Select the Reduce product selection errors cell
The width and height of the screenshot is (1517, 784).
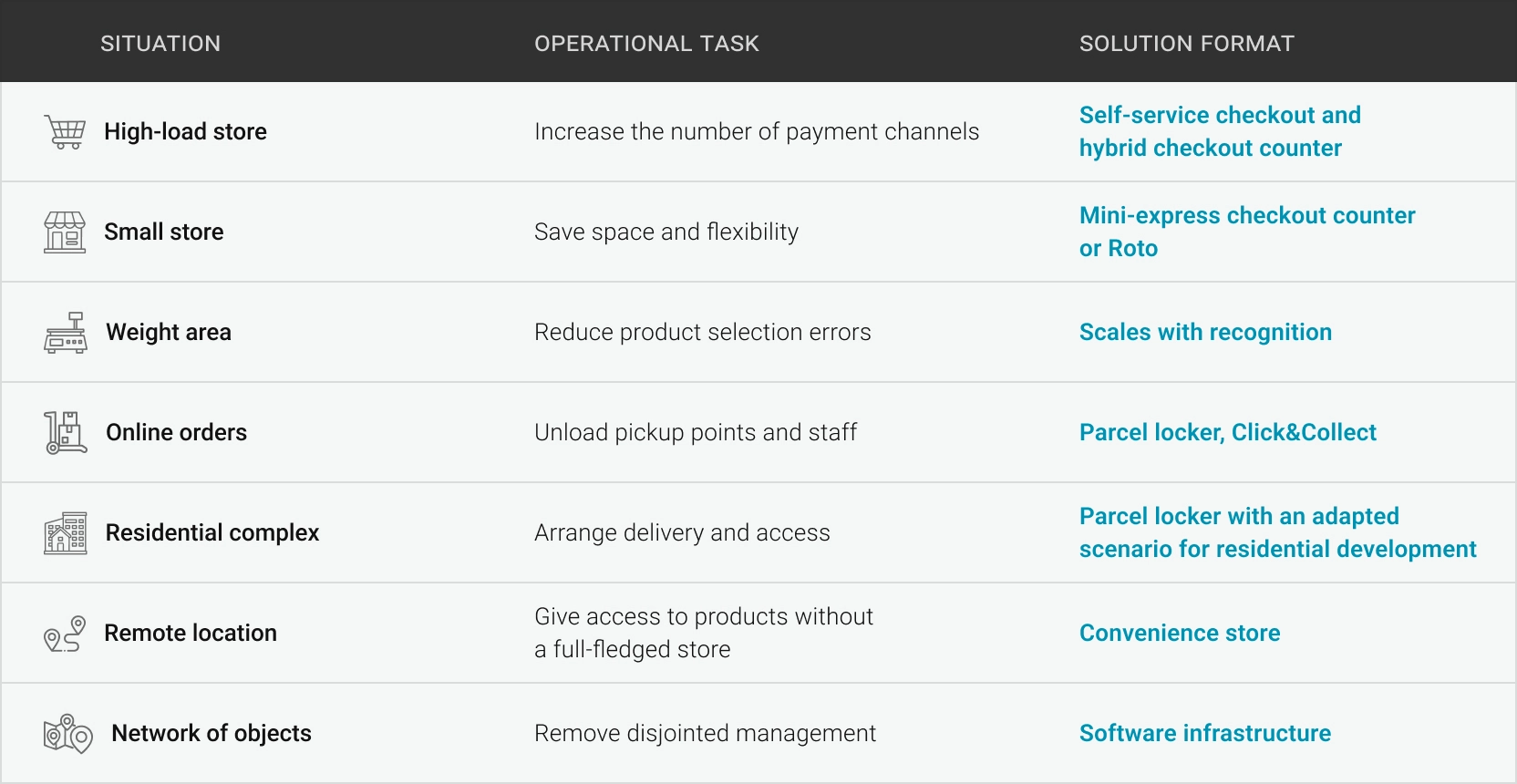point(703,332)
